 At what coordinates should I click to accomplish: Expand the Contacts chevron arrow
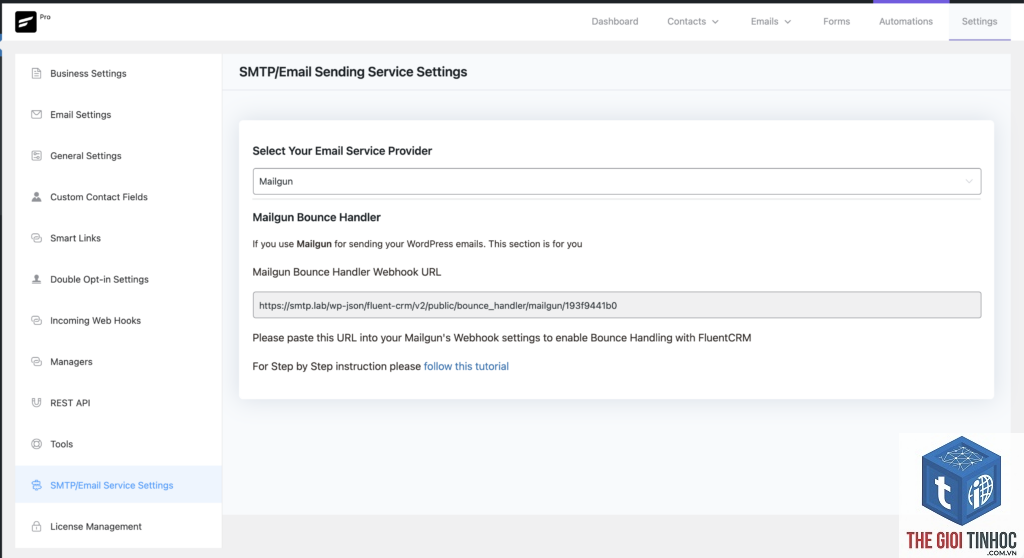[715, 22]
